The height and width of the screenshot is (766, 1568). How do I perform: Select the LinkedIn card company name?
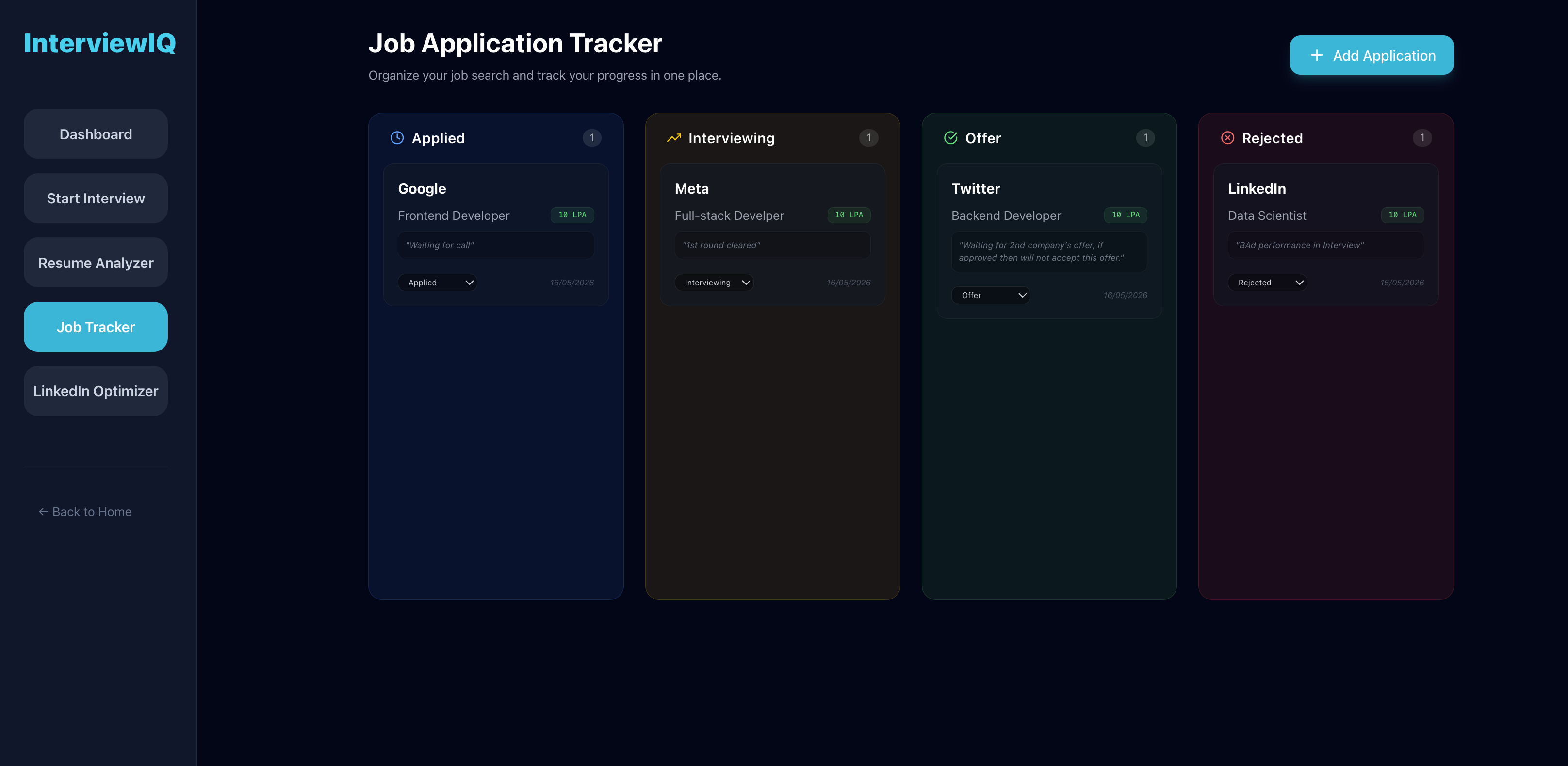click(1257, 189)
